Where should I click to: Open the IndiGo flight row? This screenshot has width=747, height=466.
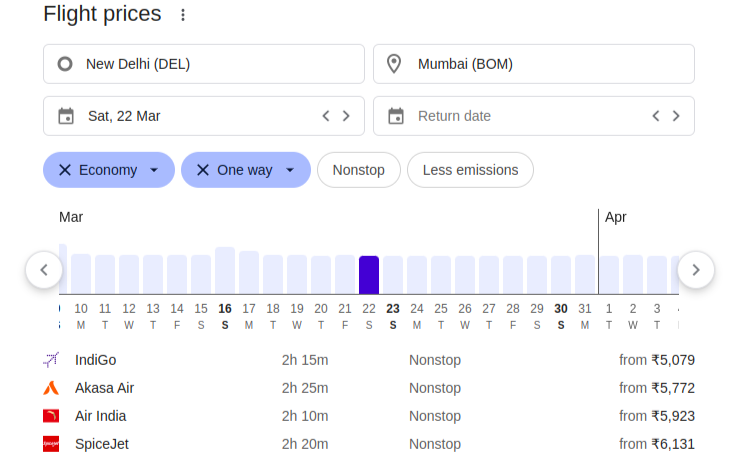click(369, 360)
